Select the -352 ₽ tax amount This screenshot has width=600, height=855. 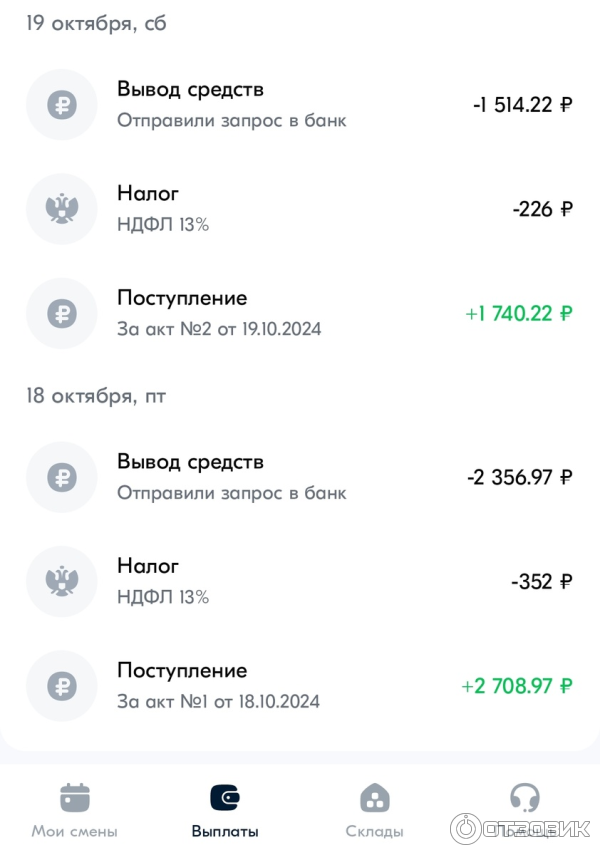click(x=541, y=581)
